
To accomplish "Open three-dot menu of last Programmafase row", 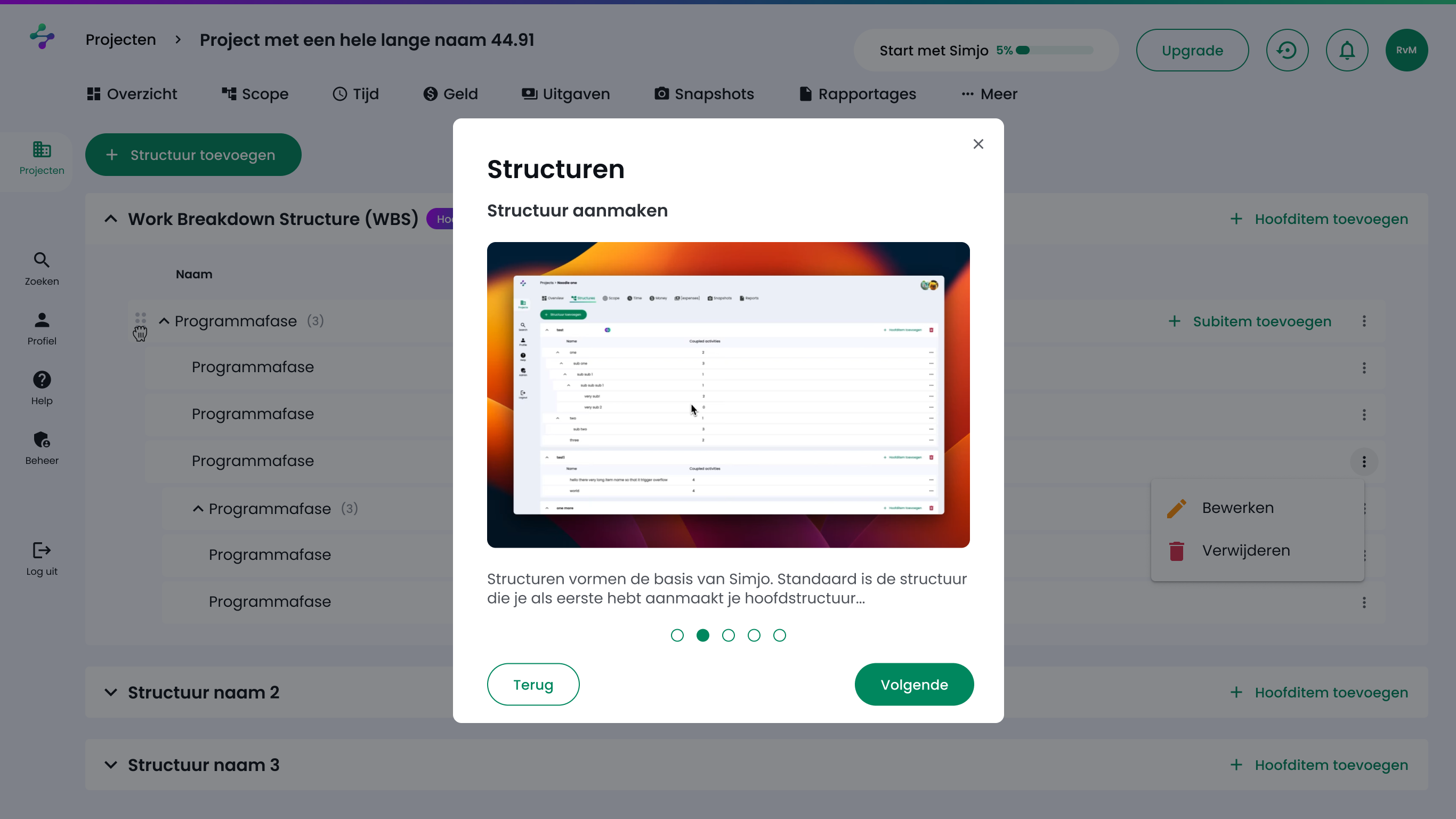I will click(x=1364, y=603).
